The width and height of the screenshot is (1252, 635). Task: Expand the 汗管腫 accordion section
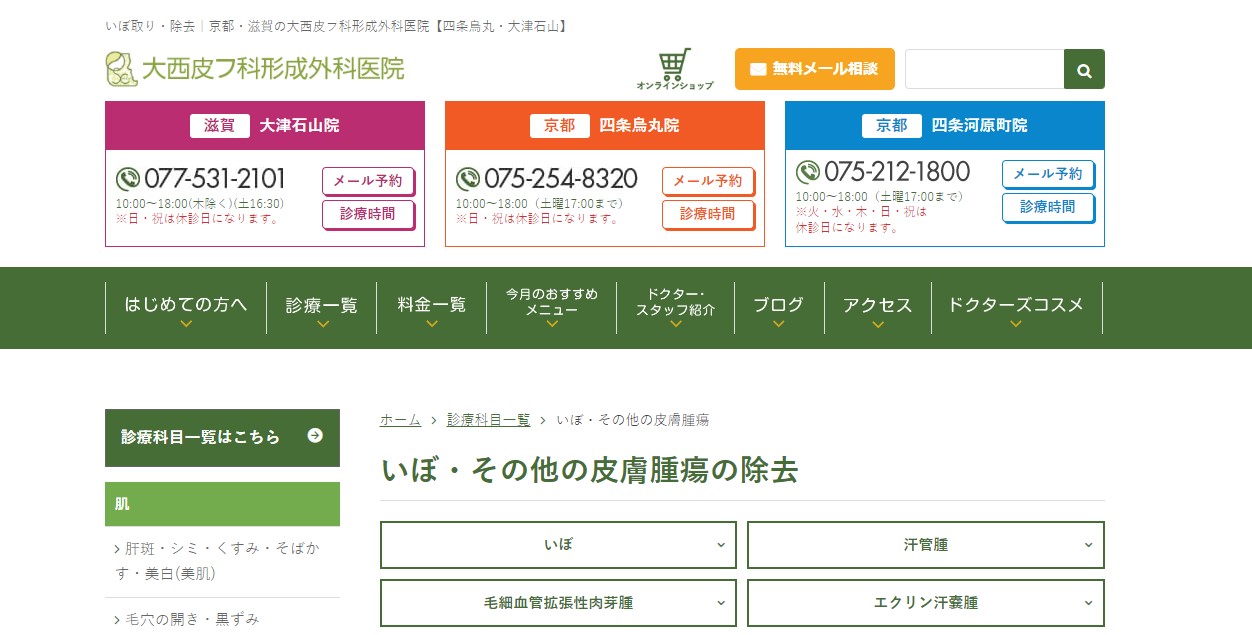[925, 545]
